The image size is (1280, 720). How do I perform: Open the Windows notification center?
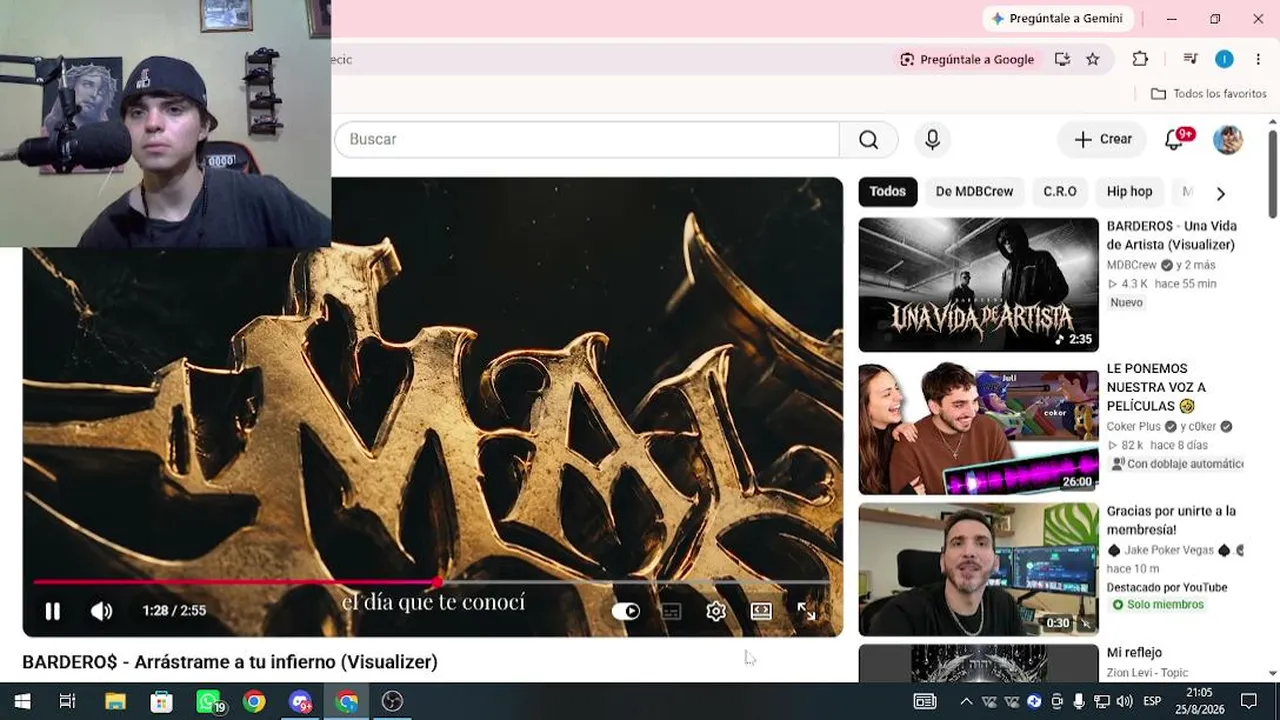(1249, 701)
